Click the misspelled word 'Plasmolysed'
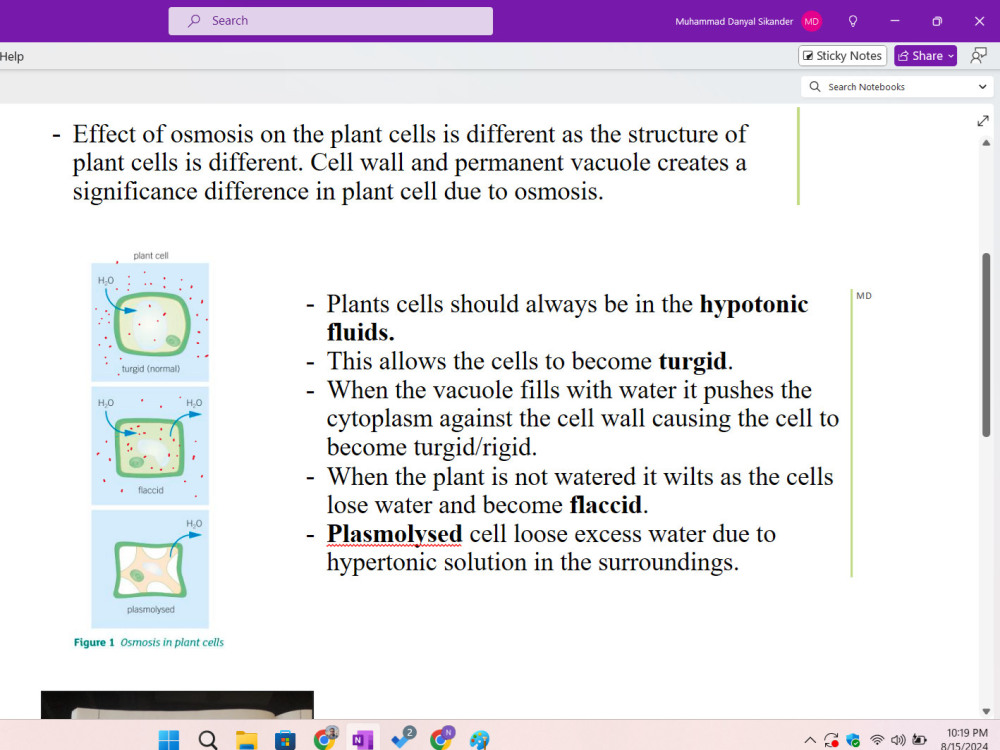The height and width of the screenshot is (750, 1000). (x=394, y=534)
